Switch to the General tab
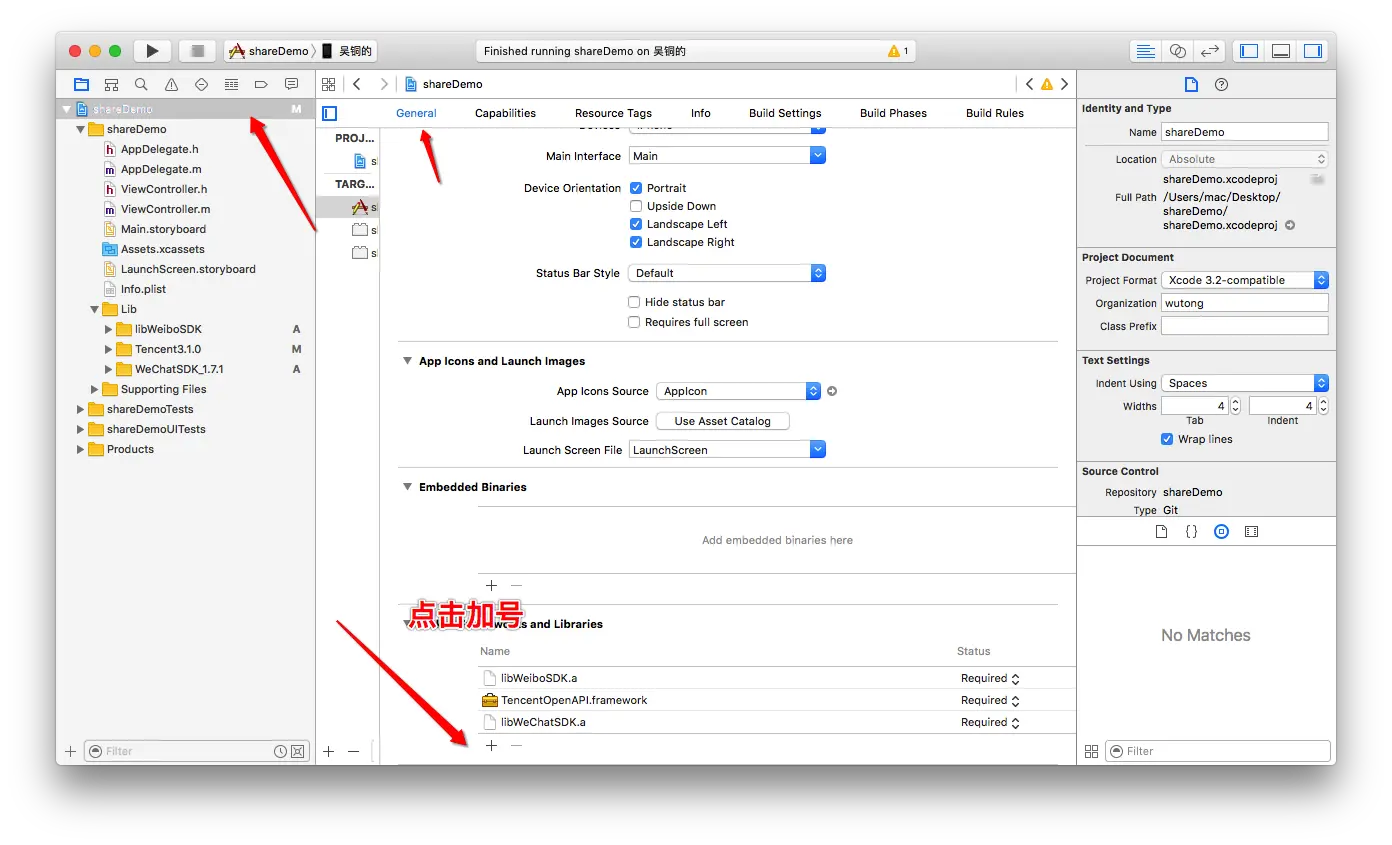 (x=416, y=113)
